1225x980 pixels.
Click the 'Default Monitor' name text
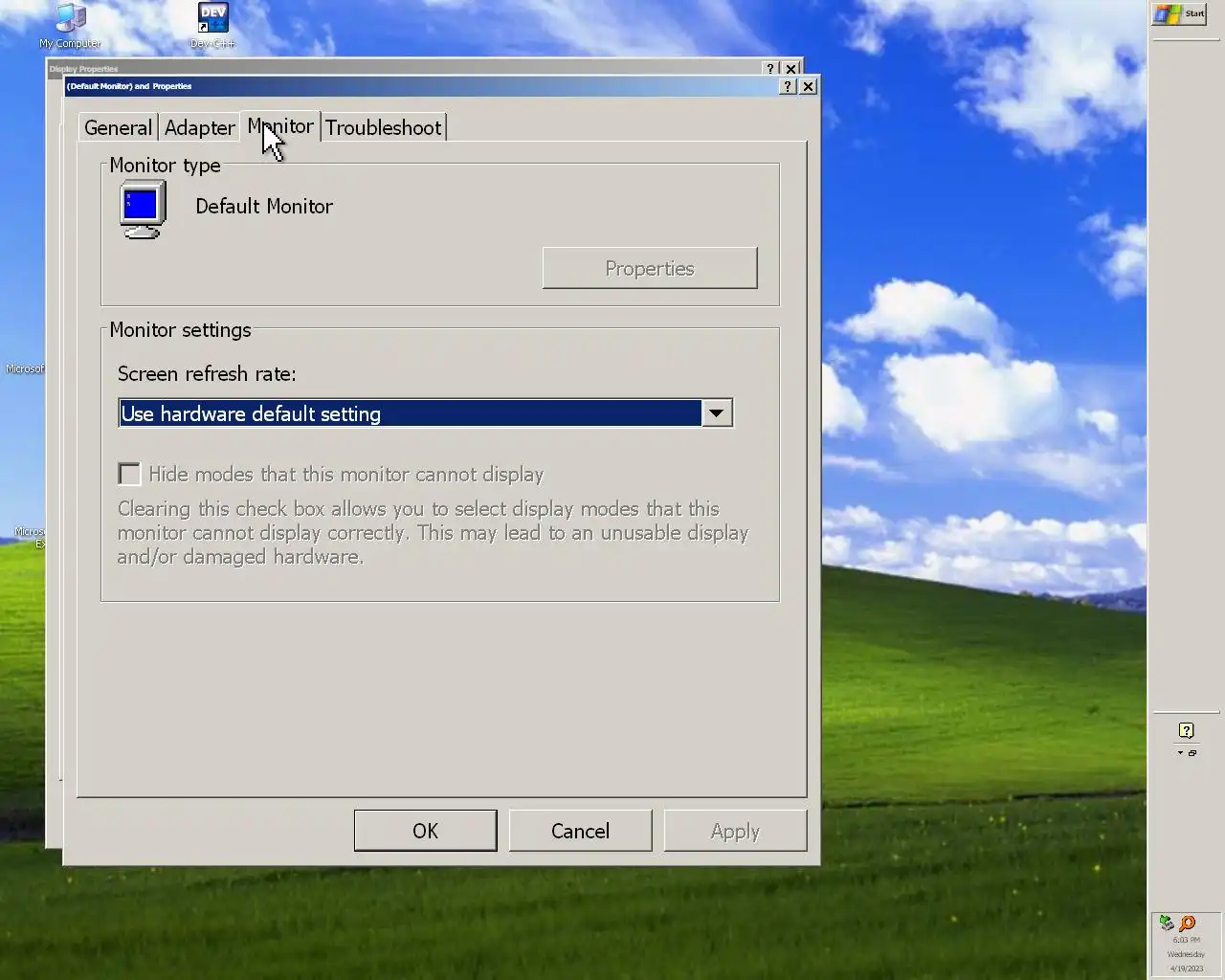264,206
